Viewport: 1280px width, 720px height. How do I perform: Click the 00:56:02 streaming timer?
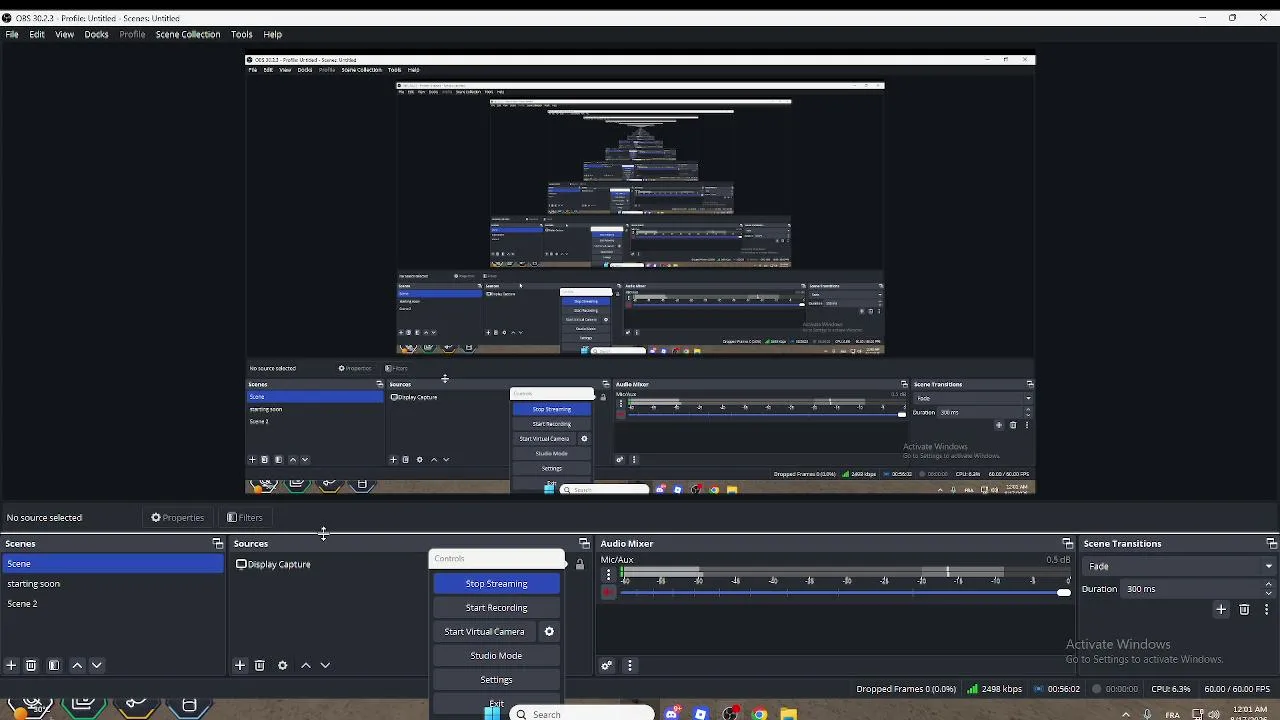(1057, 689)
